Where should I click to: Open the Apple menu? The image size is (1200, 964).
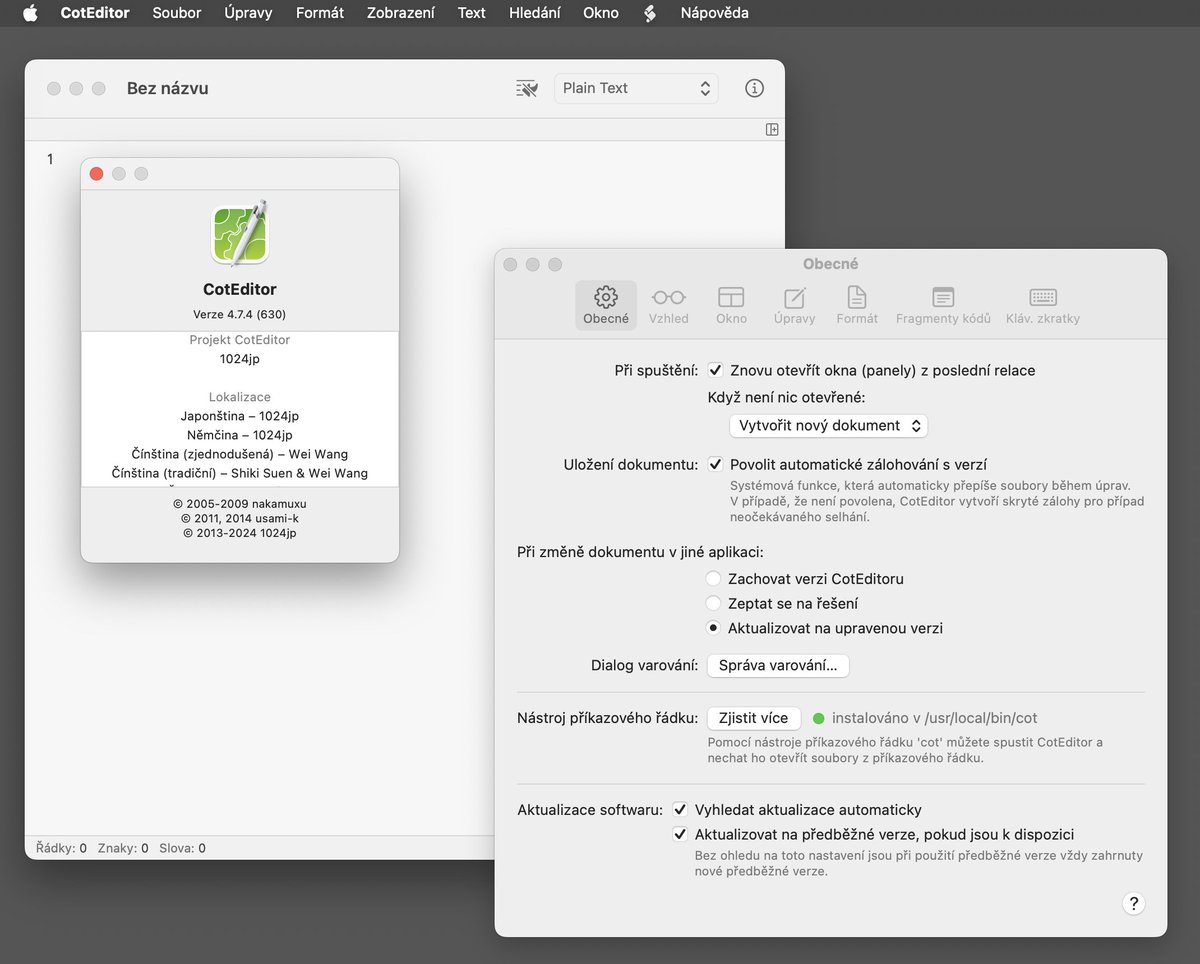click(x=30, y=13)
